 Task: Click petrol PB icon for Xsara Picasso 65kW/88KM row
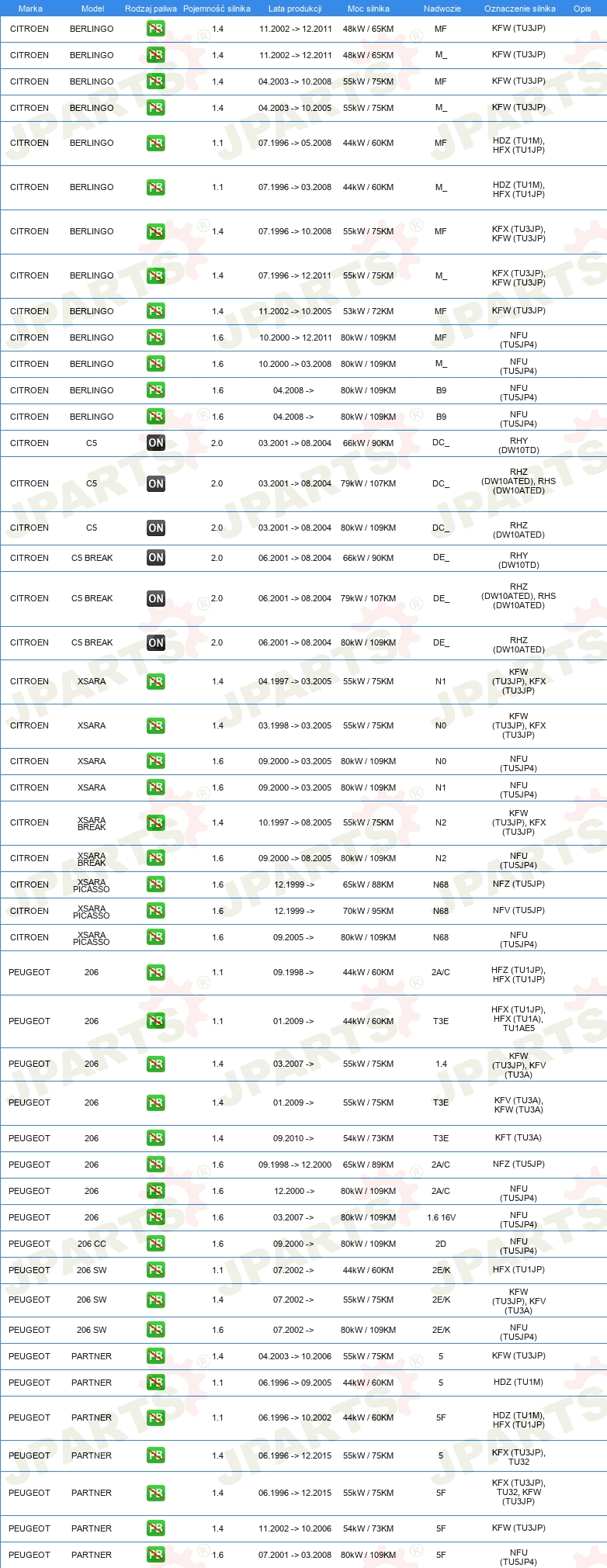156,884
